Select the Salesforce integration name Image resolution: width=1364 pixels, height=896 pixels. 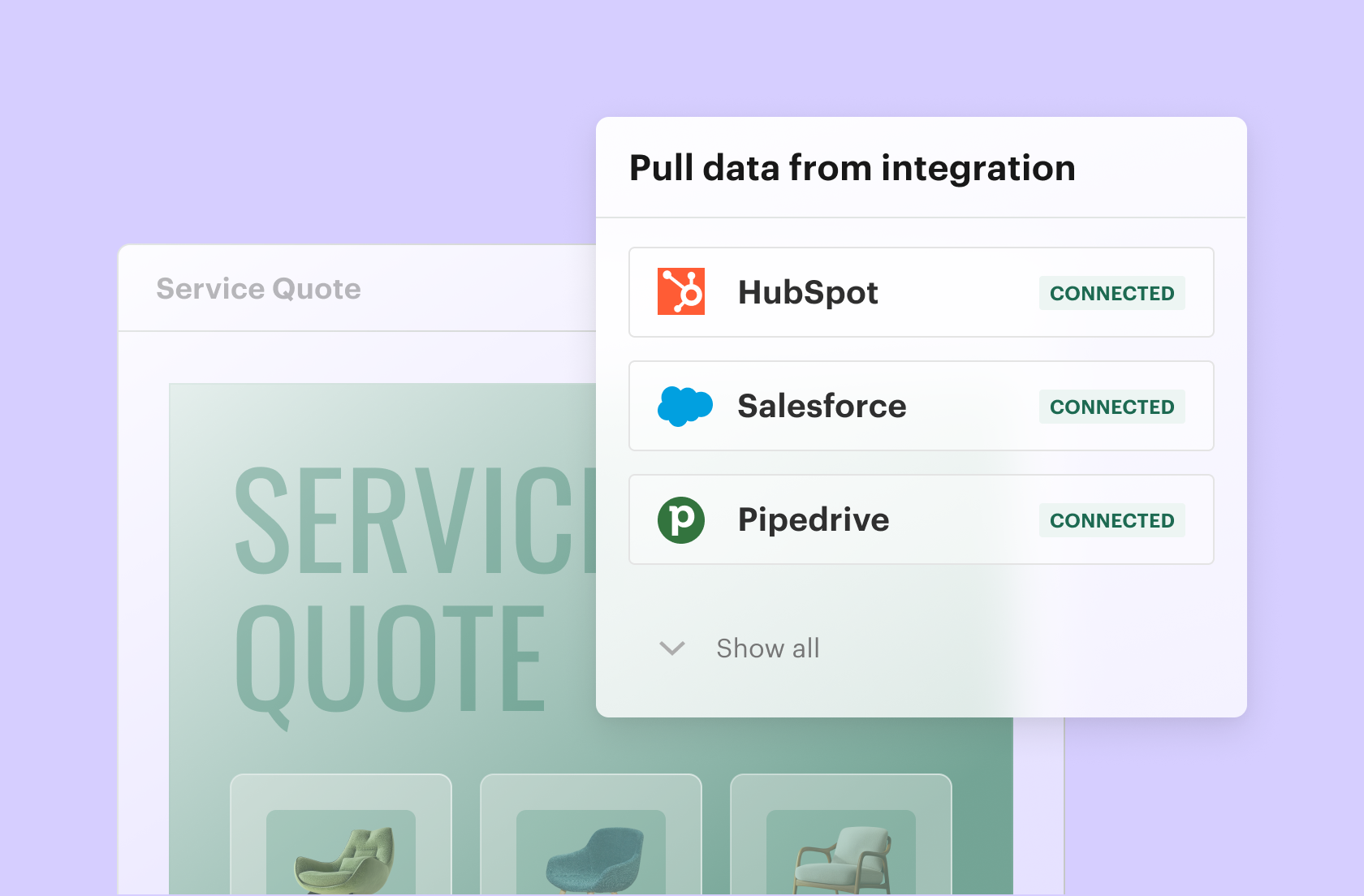pos(822,406)
